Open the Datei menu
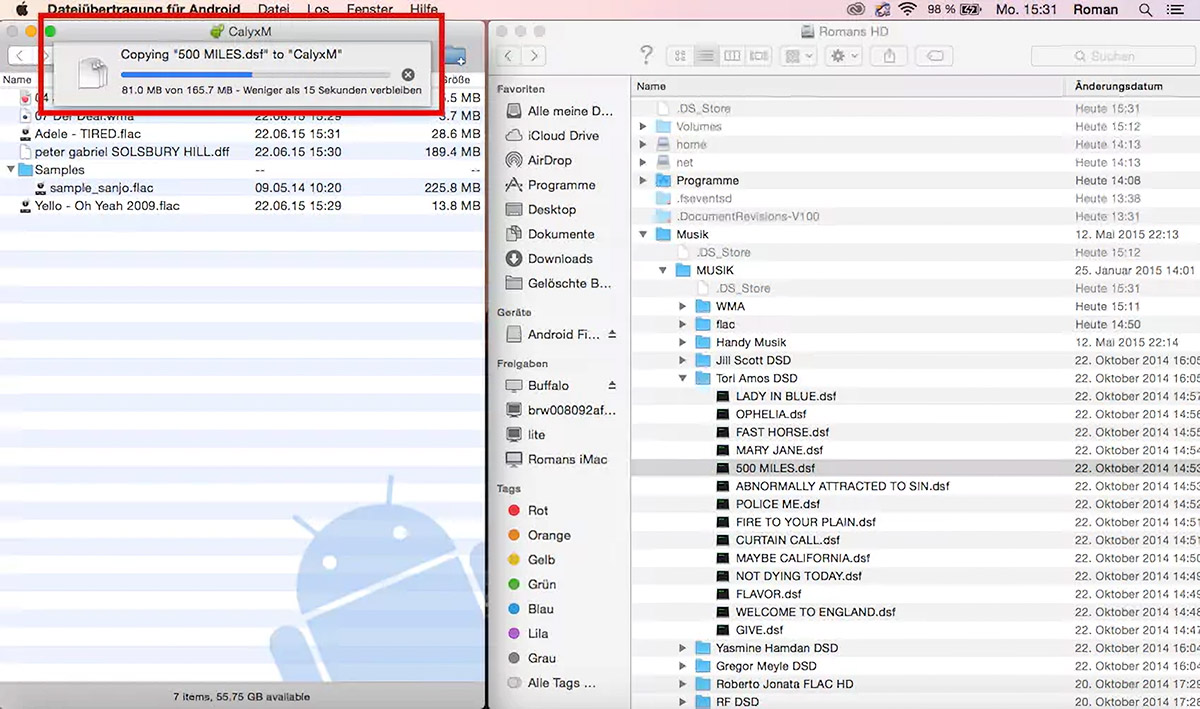This screenshot has width=1200, height=709. 274,9
